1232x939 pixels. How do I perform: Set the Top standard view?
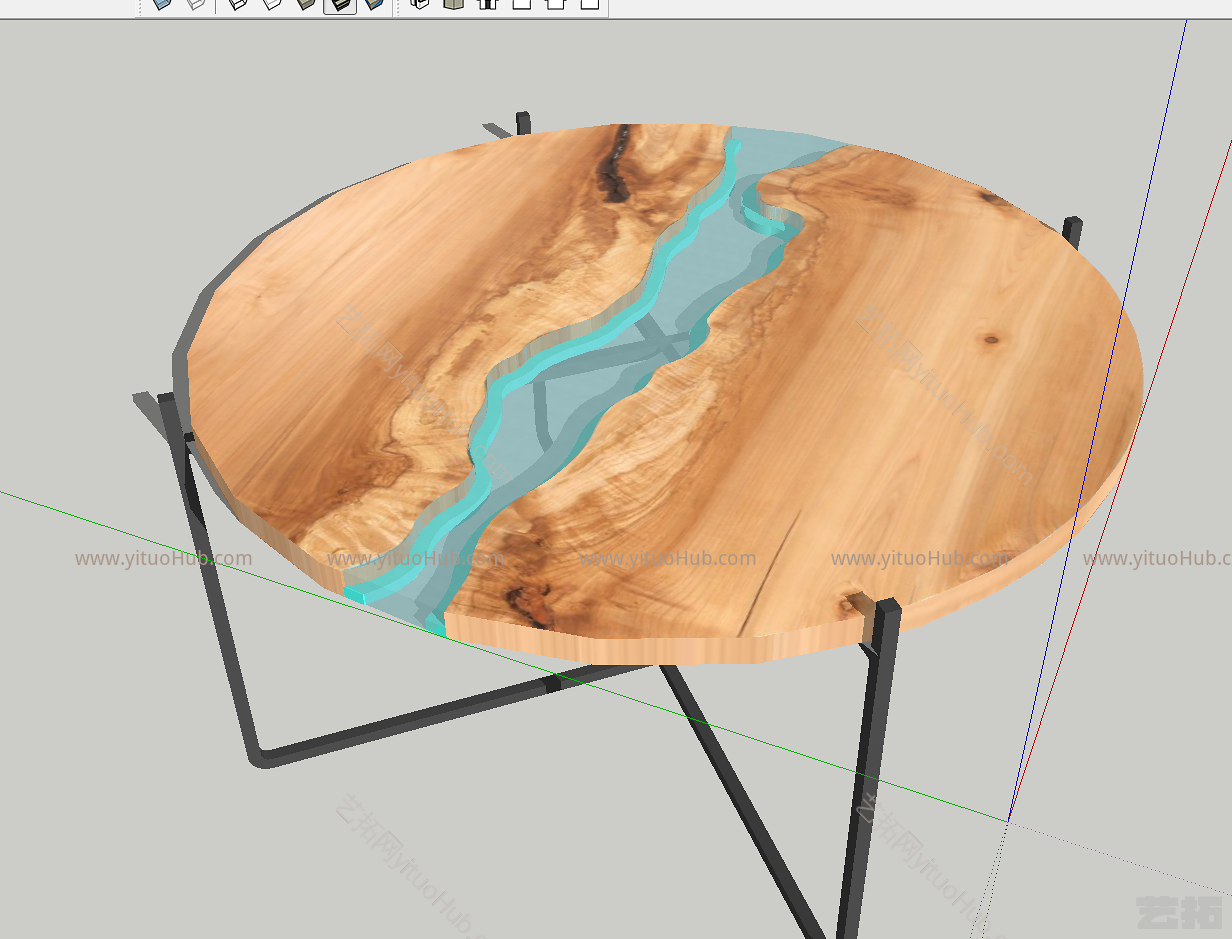point(454,3)
